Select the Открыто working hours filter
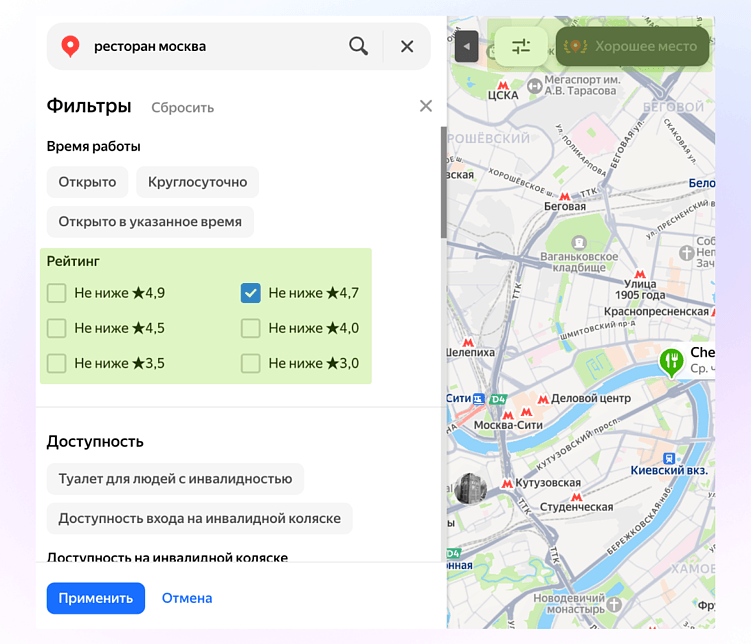 pyautogui.click(x=87, y=182)
